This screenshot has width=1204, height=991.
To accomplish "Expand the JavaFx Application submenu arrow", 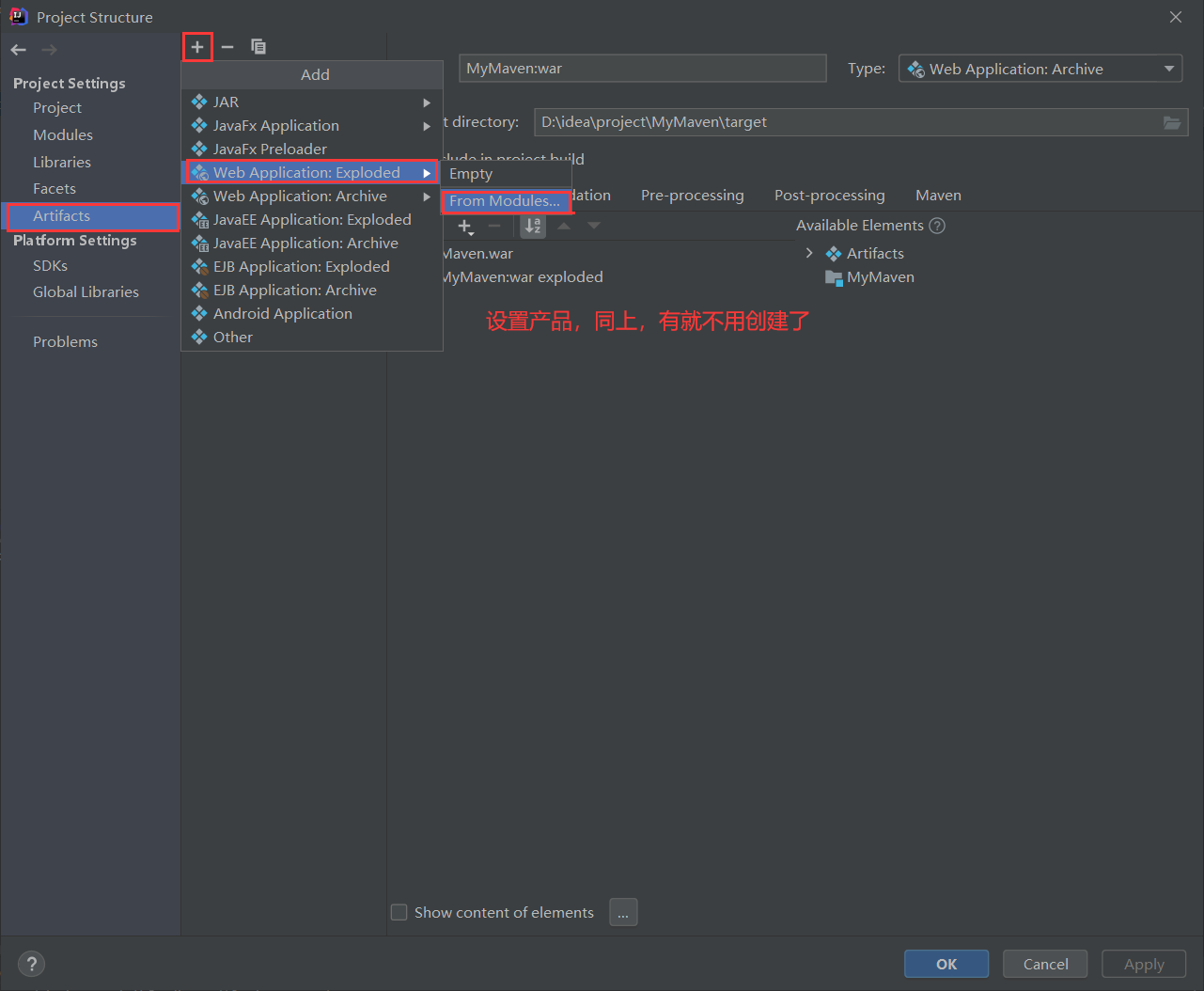I will 427,126.
